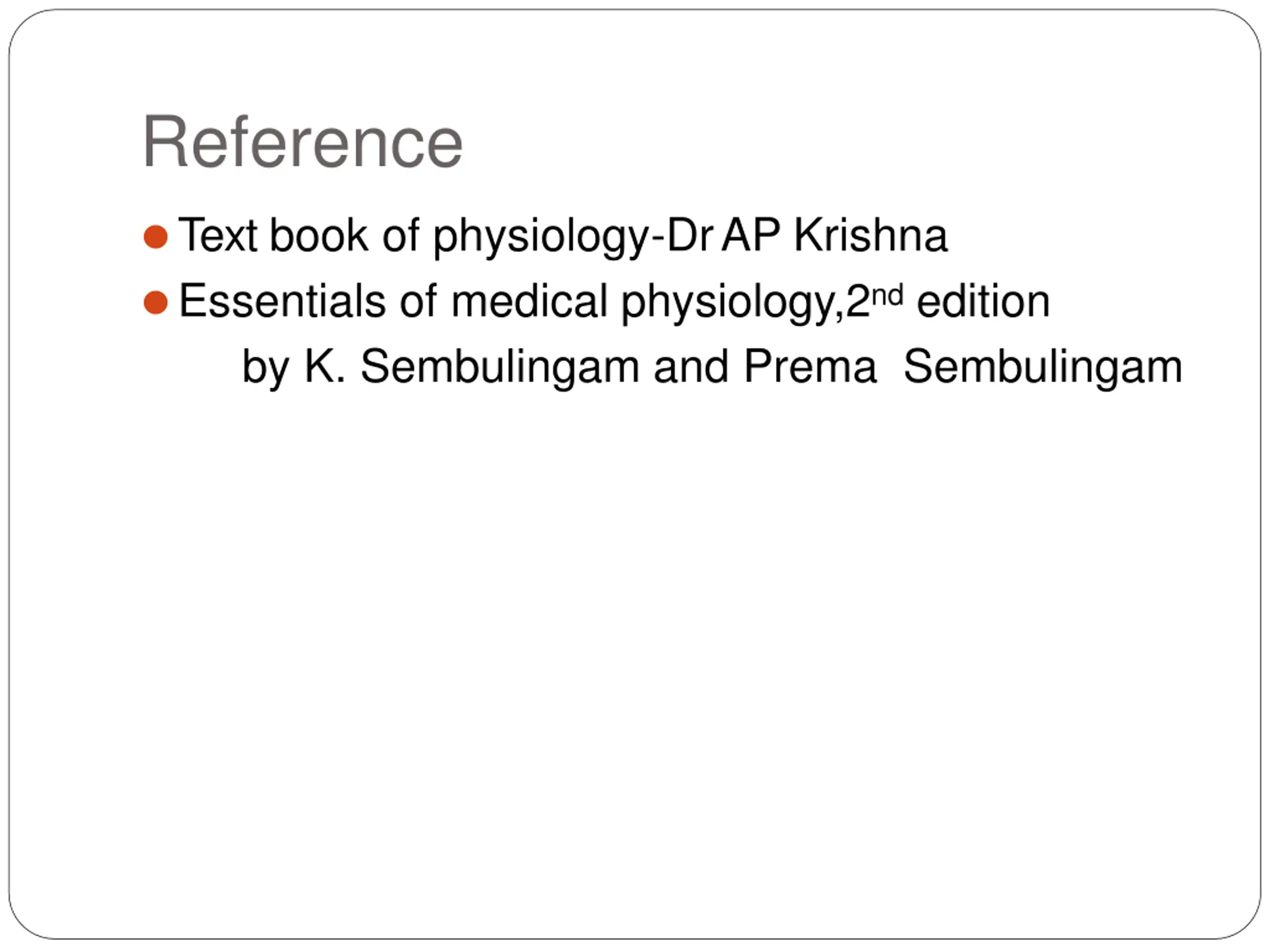Click the initials "AP" before Krishna
1270x952 pixels.
pyautogui.click(x=751, y=236)
